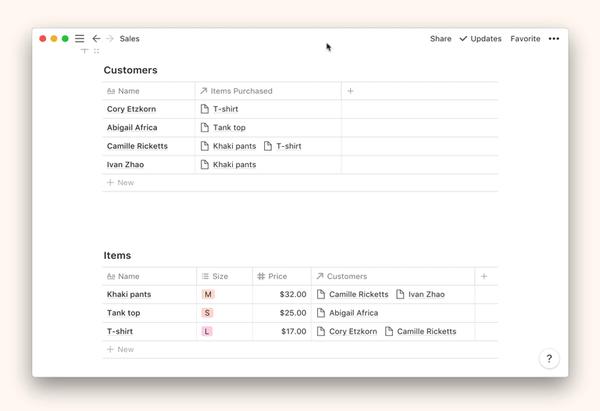The height and width of the screenshot is (411, 600).
Task: Open the Updates menu
Action: coord(480,39)
